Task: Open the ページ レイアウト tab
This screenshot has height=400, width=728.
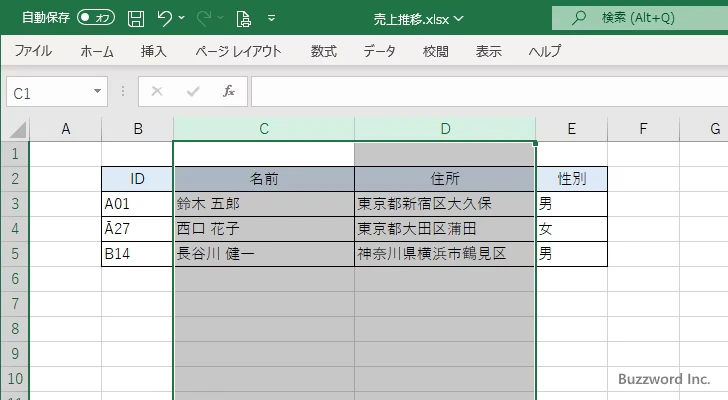Action: click(x=238, y=51)
